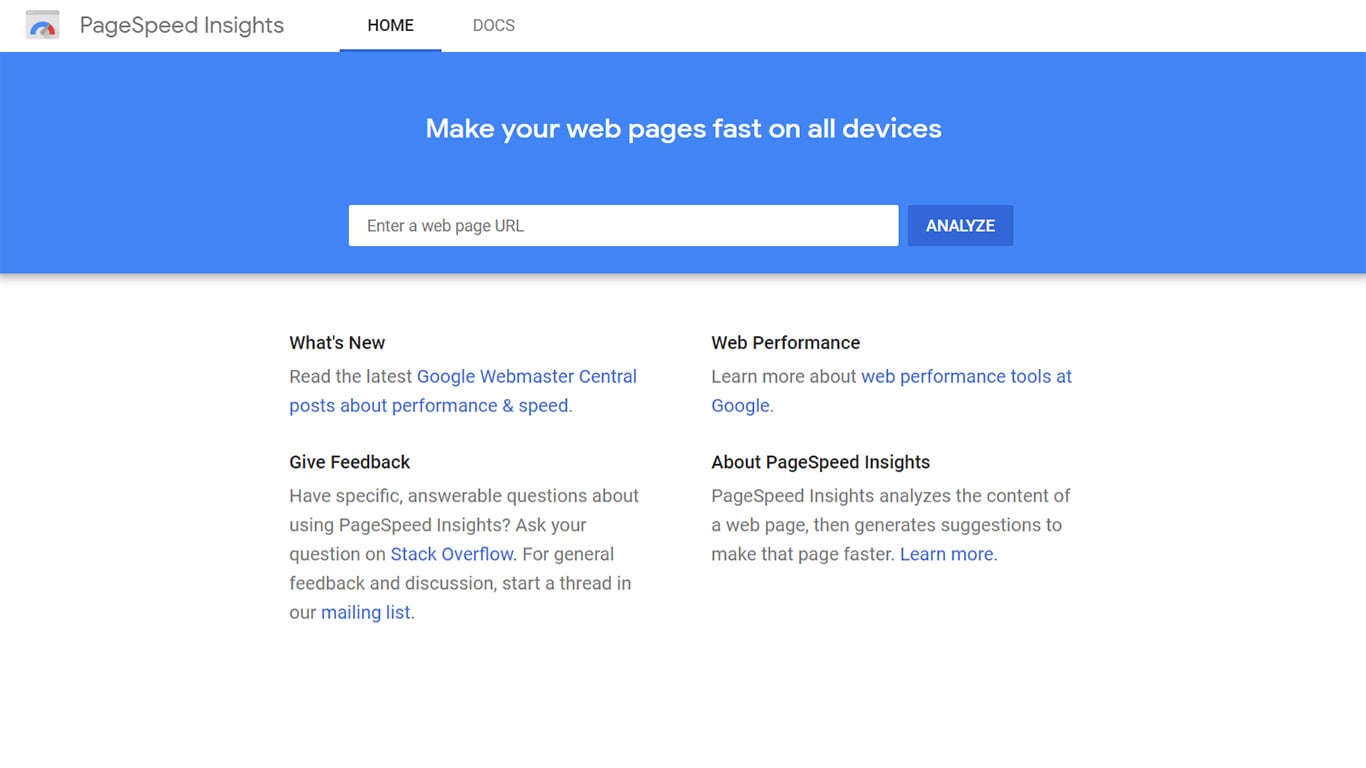Click the ANALYZE button
Viewport: 1366px width, 768px height.
[960, 226]
